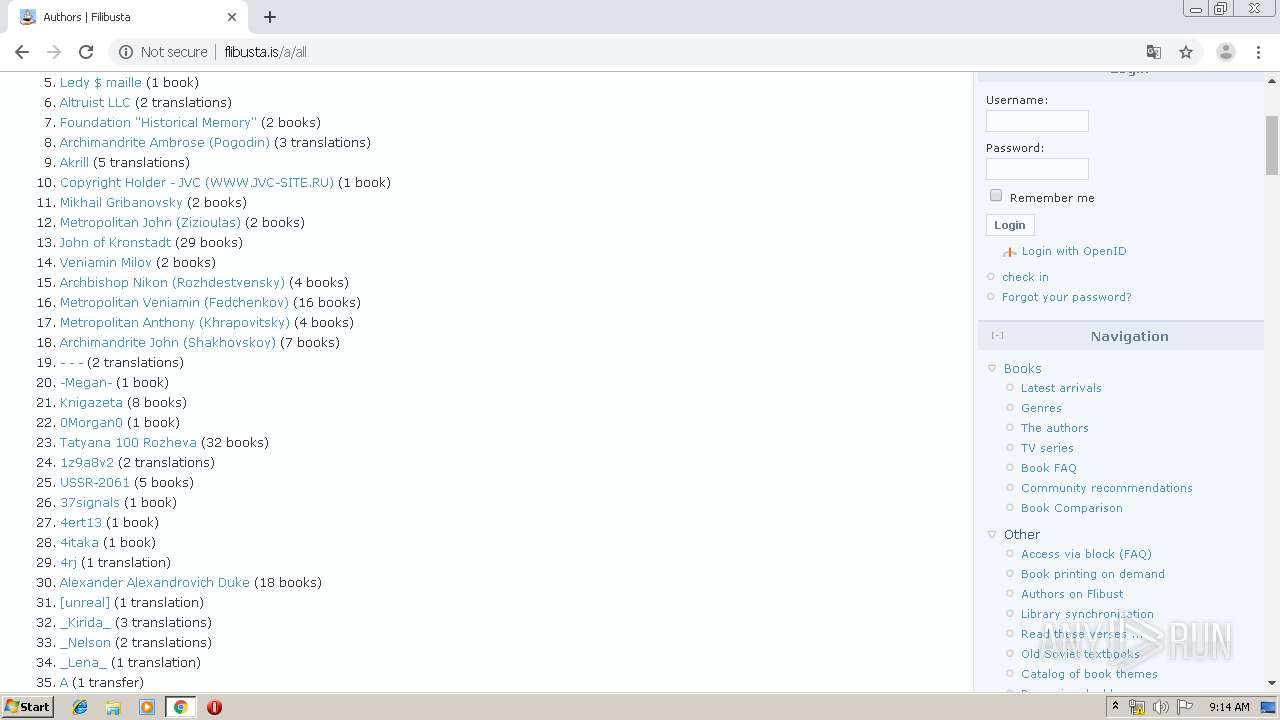Open Community recommendations link
The width and height of the screenshot is (1280, 720).
click(x=1106, y=488)
